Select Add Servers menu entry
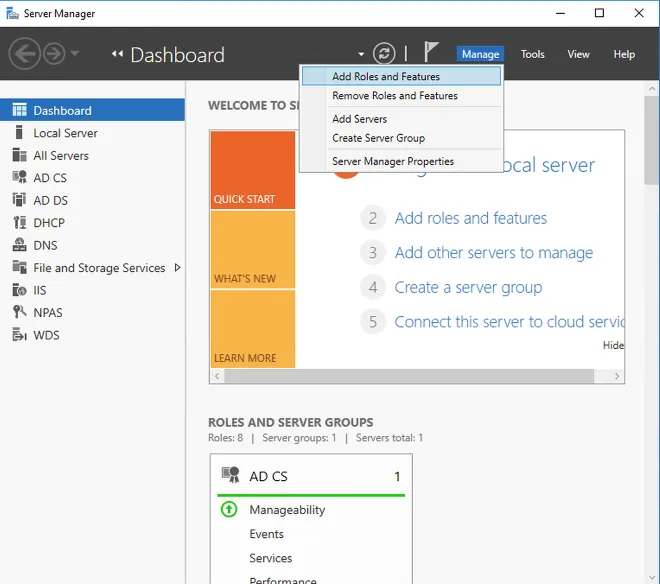The height and width of the screenshot is (584, 660). coord(402,119)
